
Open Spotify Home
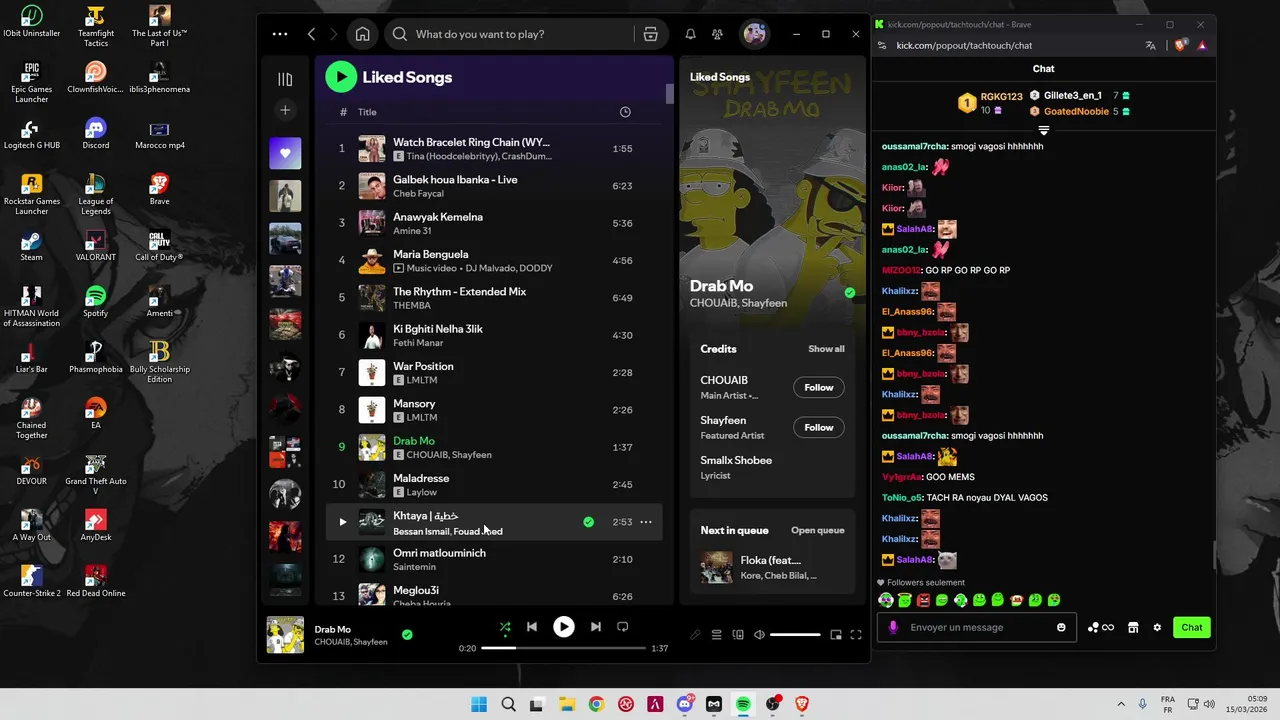[363, 34]
